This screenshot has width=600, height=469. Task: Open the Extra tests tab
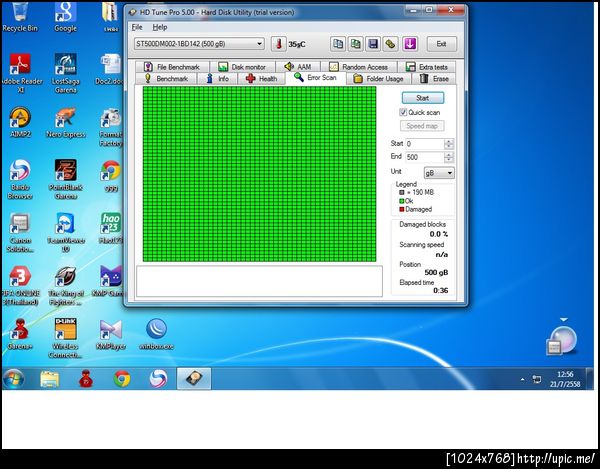coord(426,67)
